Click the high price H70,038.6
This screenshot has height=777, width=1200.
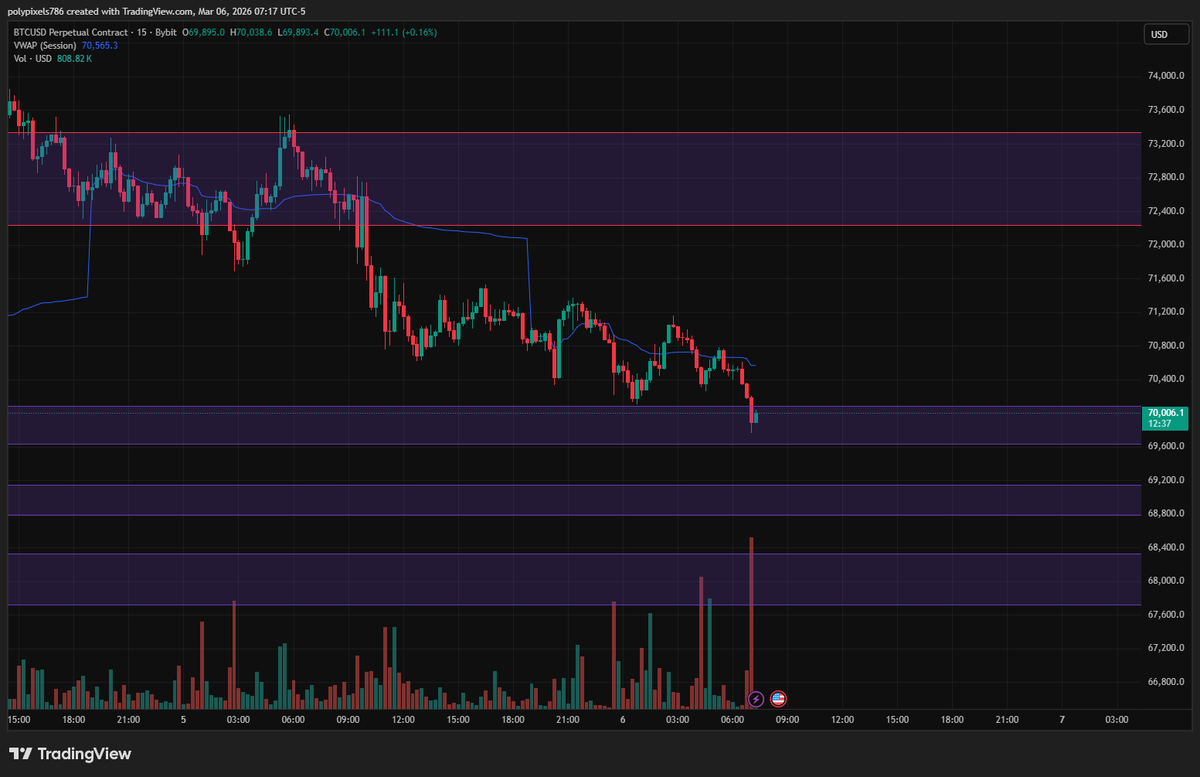click(253, 32)
